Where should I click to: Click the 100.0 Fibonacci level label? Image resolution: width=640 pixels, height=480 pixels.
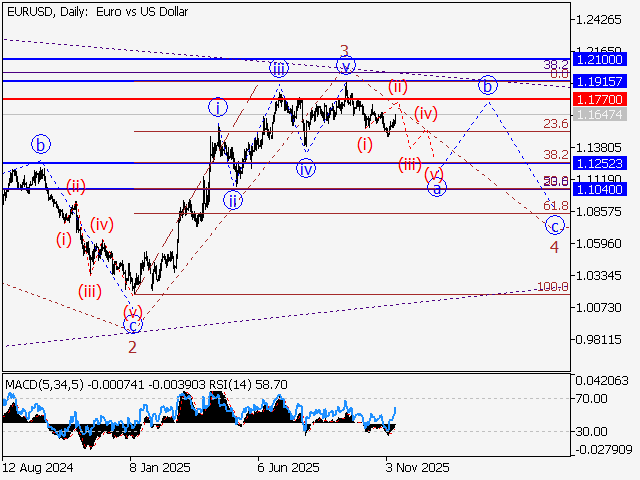click(x=552, y=287)
